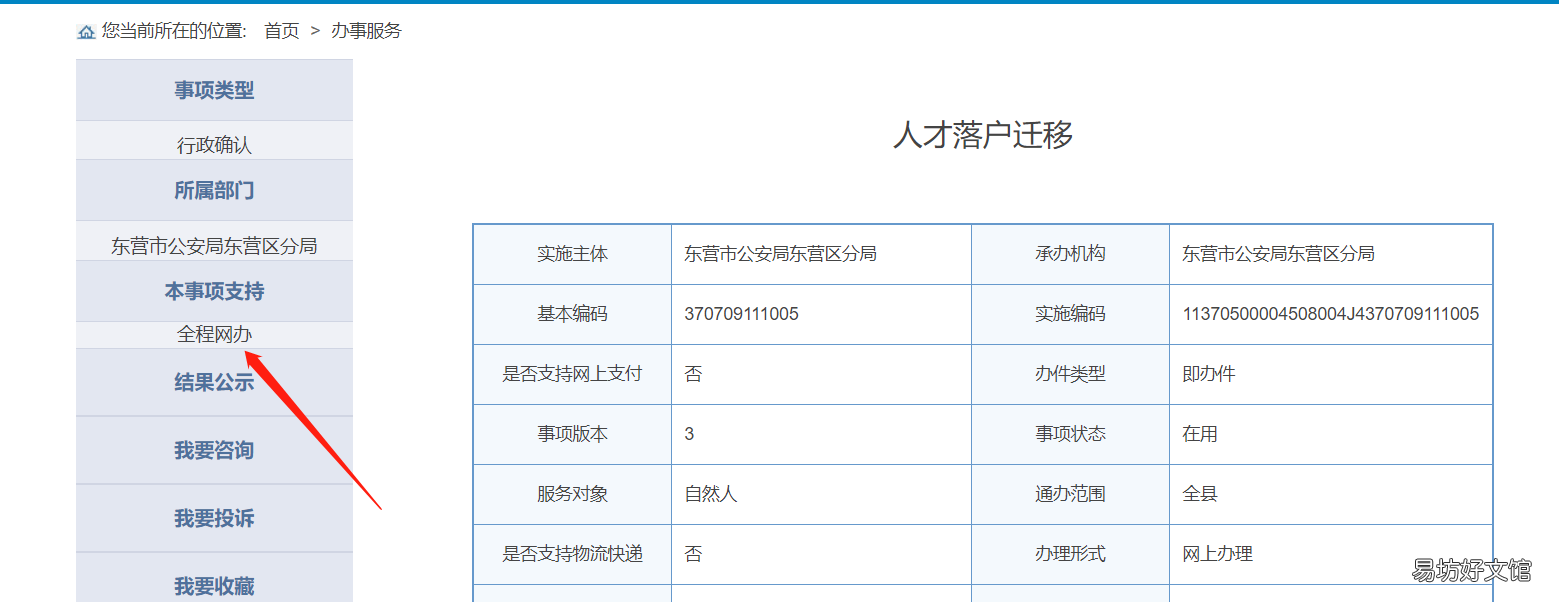Click 东营市公安局东营区分局 in the sidebar

coord(214,245)
